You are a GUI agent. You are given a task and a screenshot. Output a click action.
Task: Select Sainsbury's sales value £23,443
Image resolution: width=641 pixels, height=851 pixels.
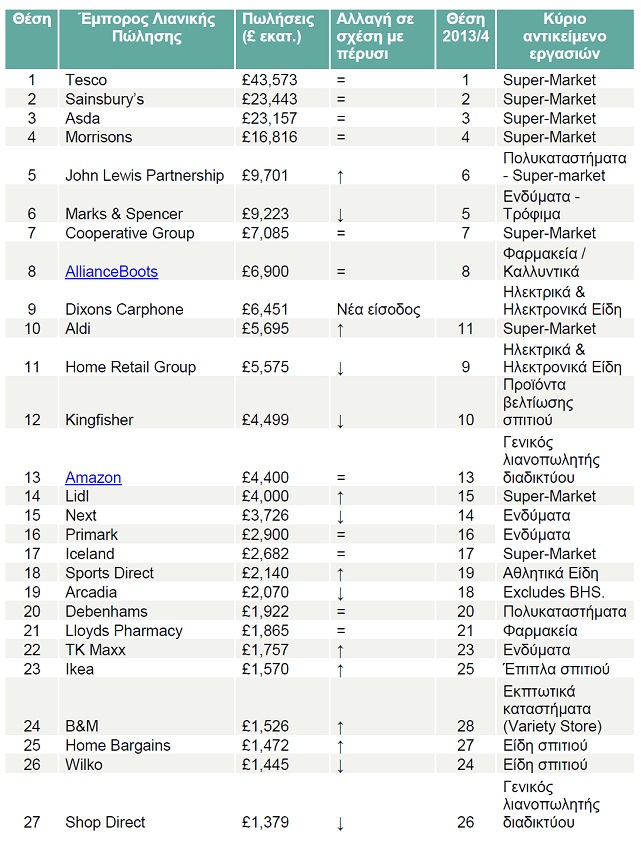(269, 99)
